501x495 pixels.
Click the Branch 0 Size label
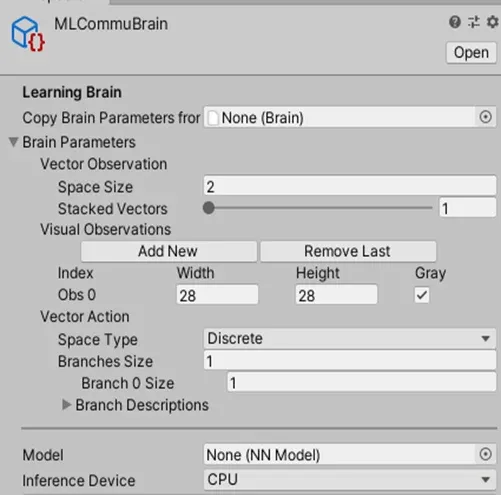tap(128, 383)
